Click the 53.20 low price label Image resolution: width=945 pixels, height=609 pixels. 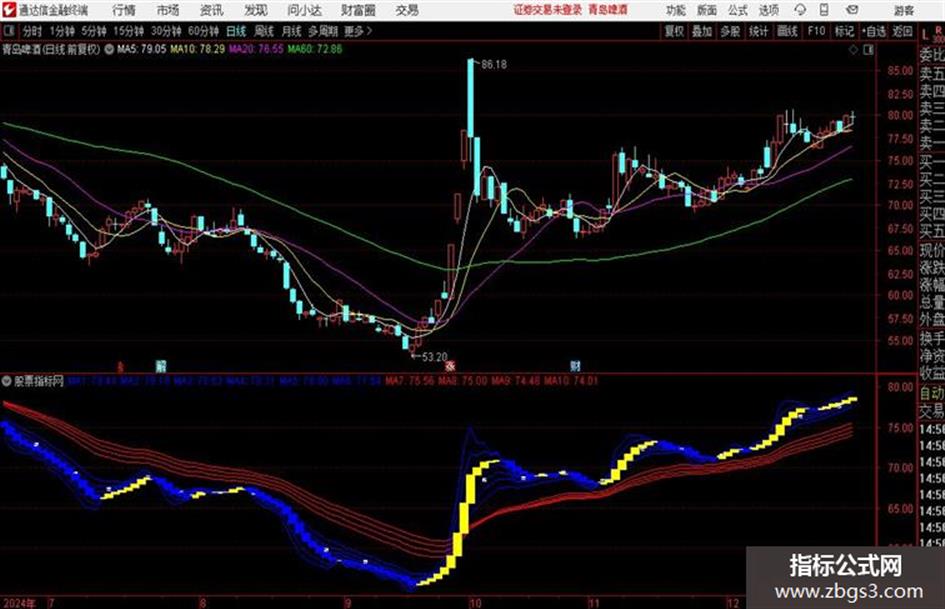point(435,357)
